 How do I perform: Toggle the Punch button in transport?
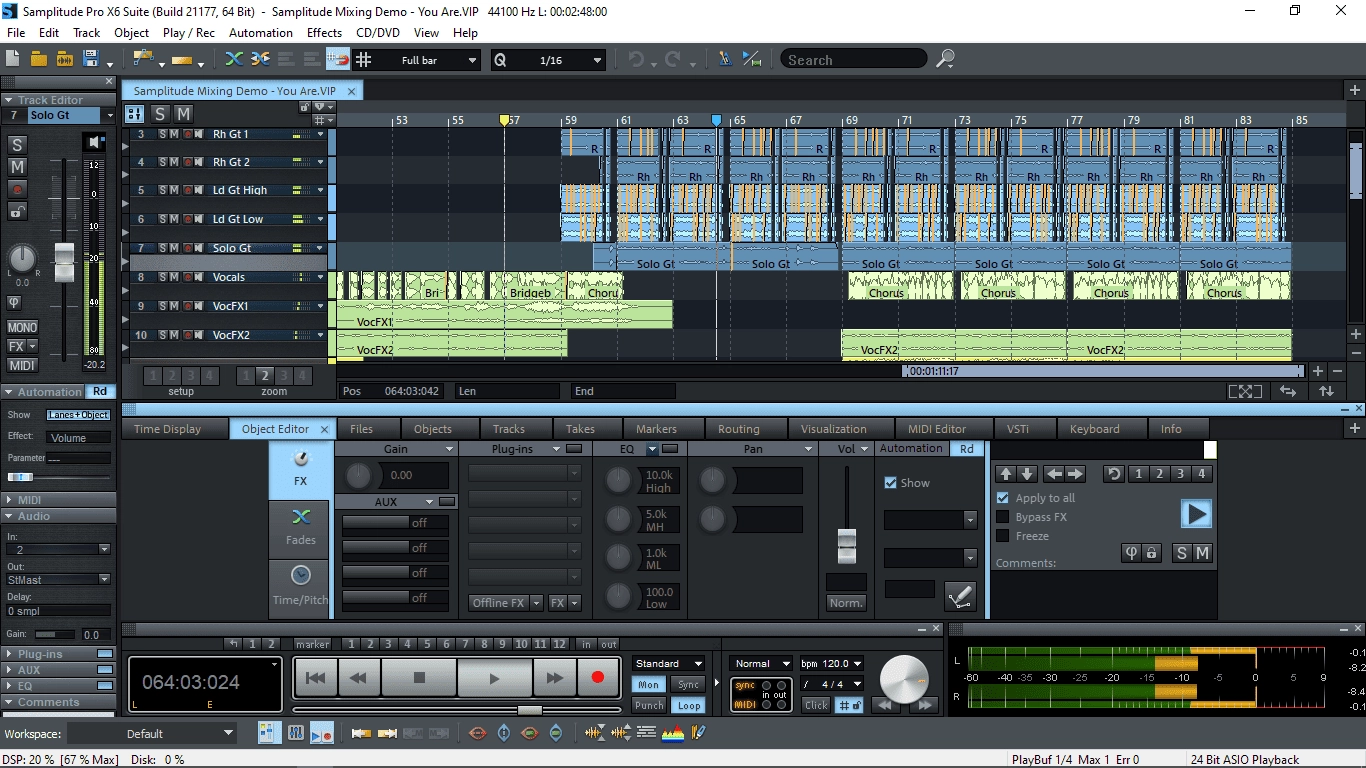tap(649, 705)
